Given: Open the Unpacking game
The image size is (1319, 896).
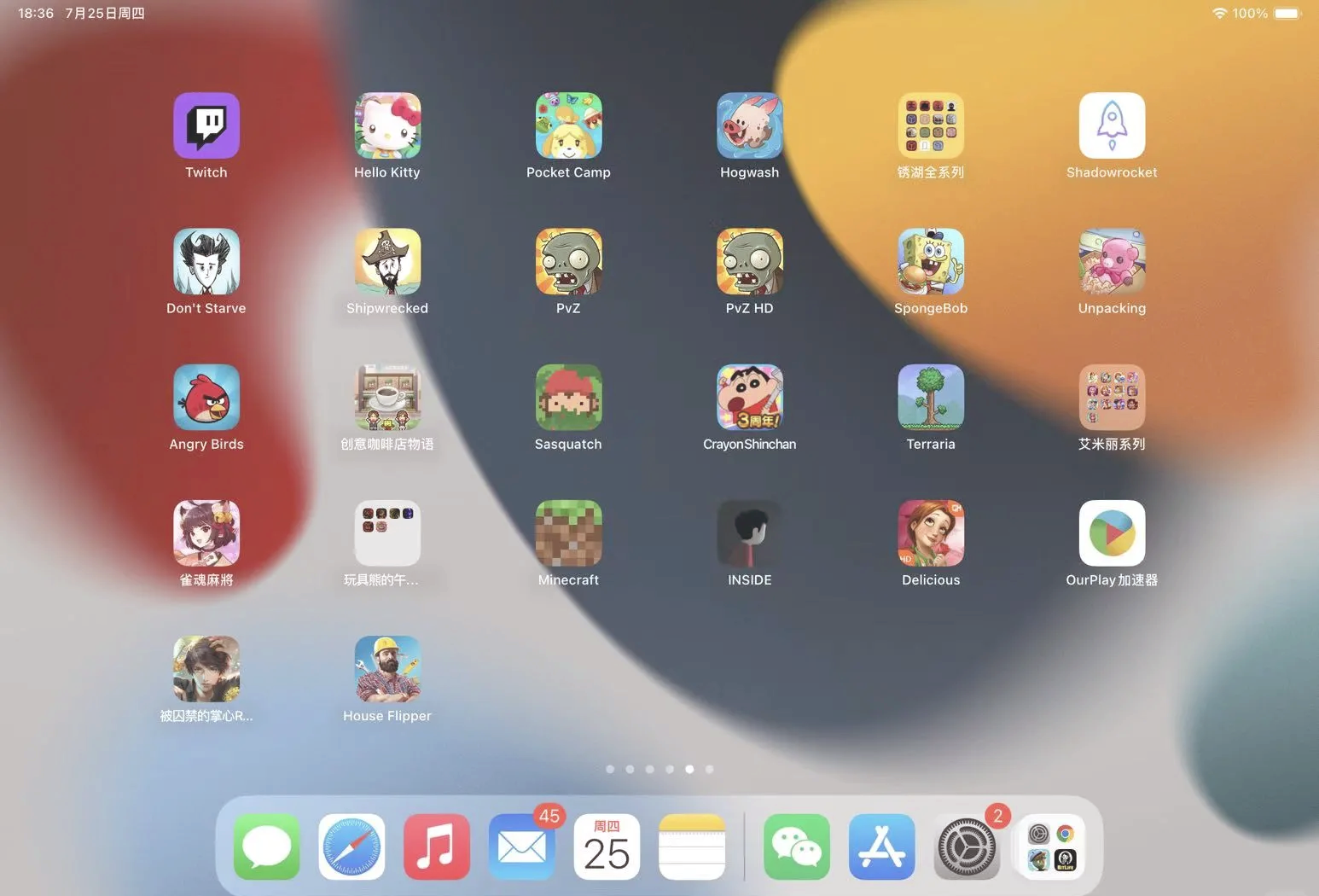Looking at the screenshot, I should [x=1112, y=261].
